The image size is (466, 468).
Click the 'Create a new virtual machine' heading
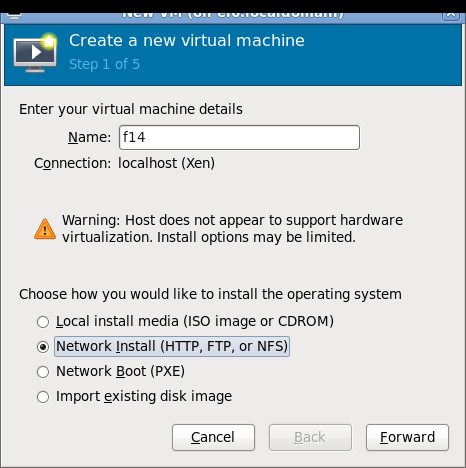(x=187, y=41)
